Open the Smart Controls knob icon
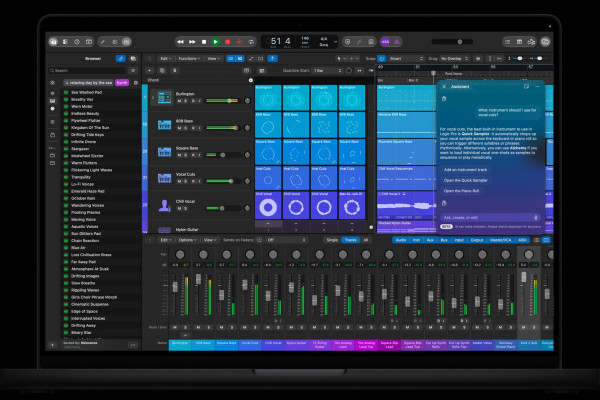The height and width of the screenshot is (400, 600). click(114, 42)
